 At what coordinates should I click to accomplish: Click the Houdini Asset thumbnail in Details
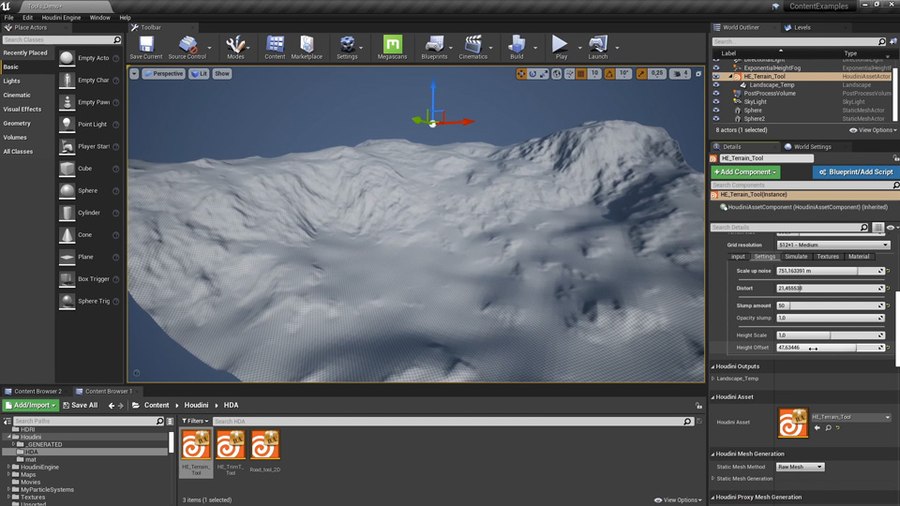point(793,423)
